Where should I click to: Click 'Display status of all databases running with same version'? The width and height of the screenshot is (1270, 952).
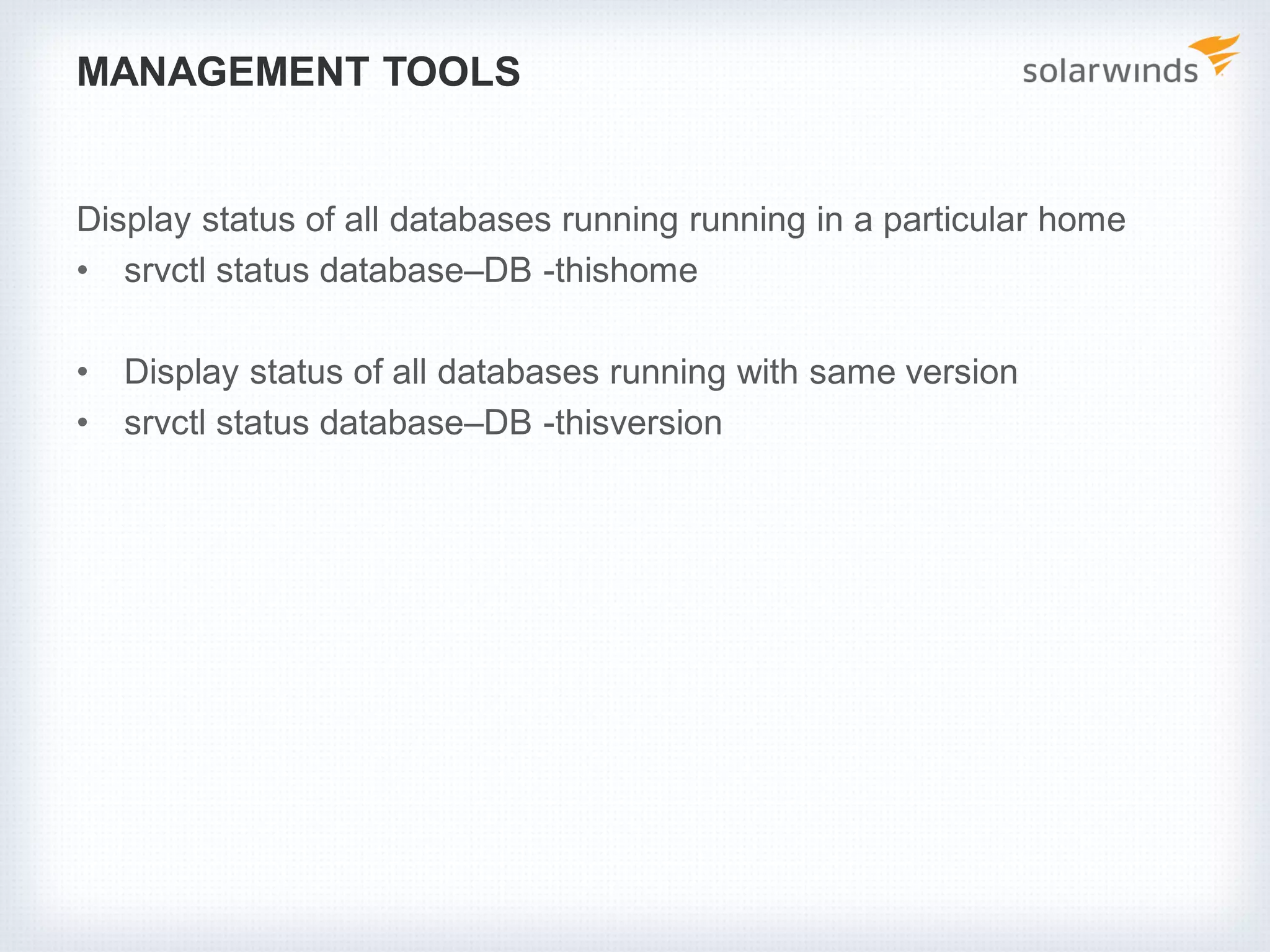[x=571, y=372]
